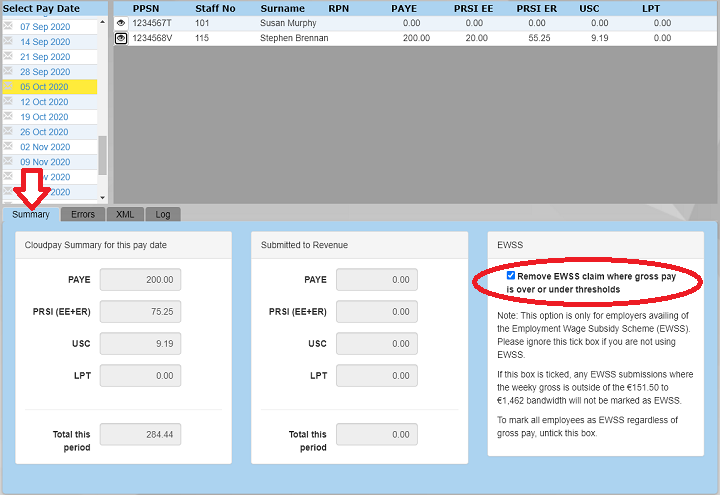Select pay date 19 Oct 2020
The width and height of the screenshot is (720, 495).
45,117
